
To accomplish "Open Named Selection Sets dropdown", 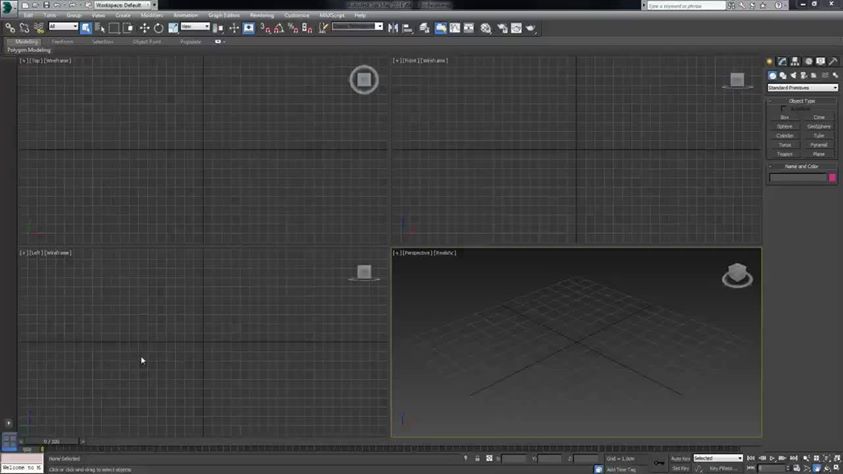I will click(378, 26).
